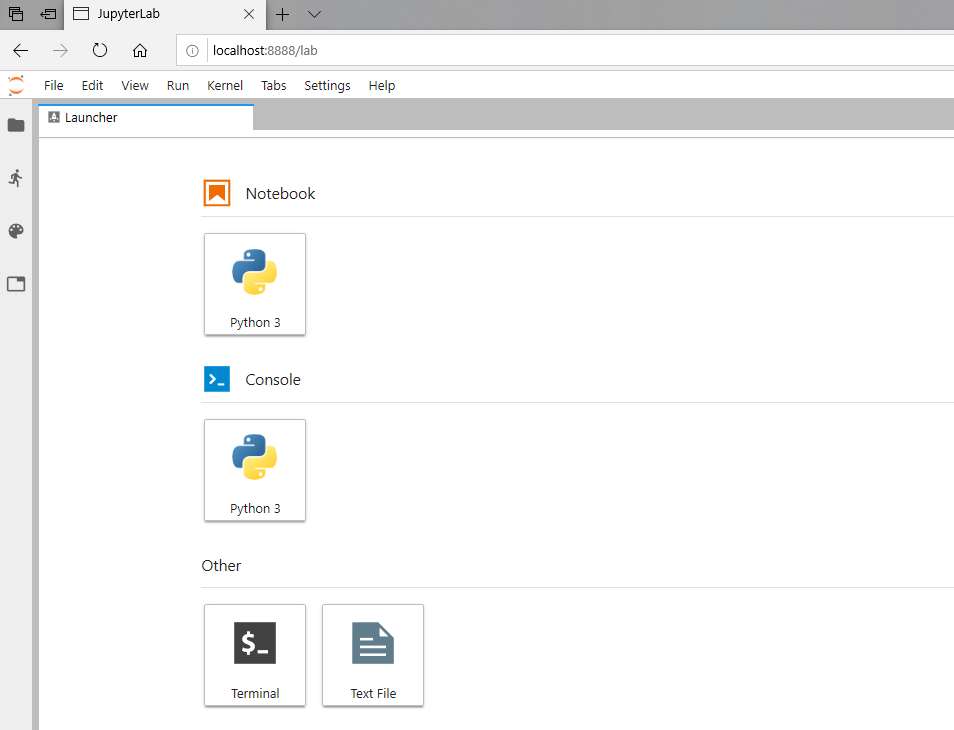Show tabs you've set aside icon
This screenshot has height=730, width=954.
16,14
